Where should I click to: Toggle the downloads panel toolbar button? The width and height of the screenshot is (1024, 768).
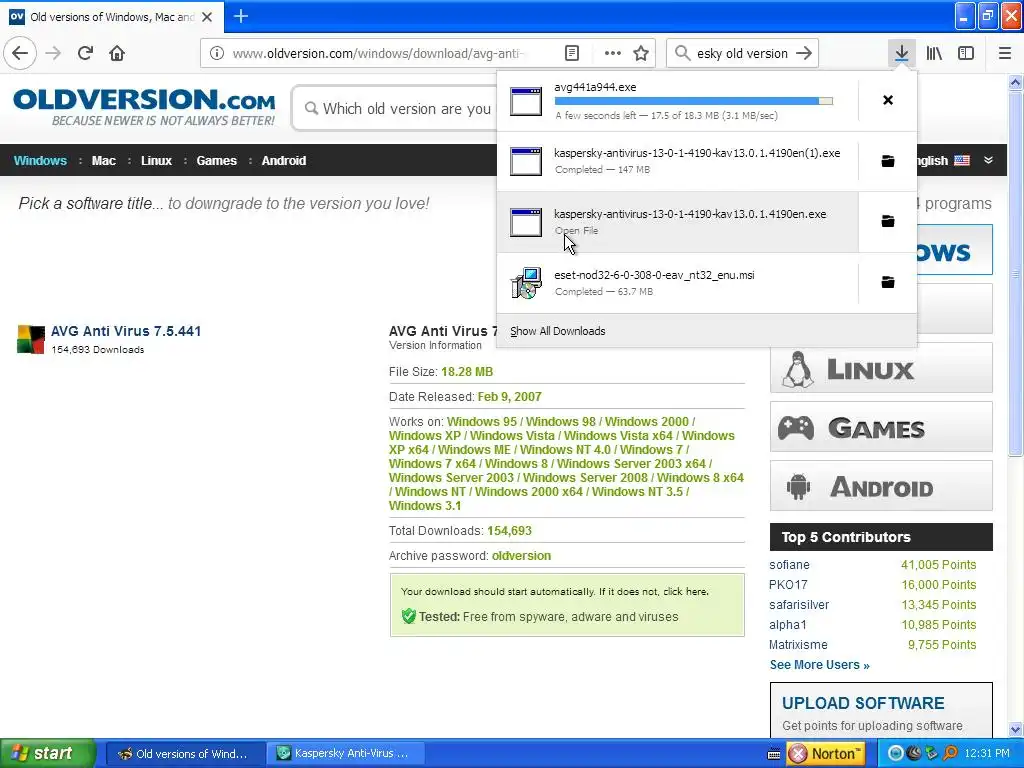coord(902,54)
